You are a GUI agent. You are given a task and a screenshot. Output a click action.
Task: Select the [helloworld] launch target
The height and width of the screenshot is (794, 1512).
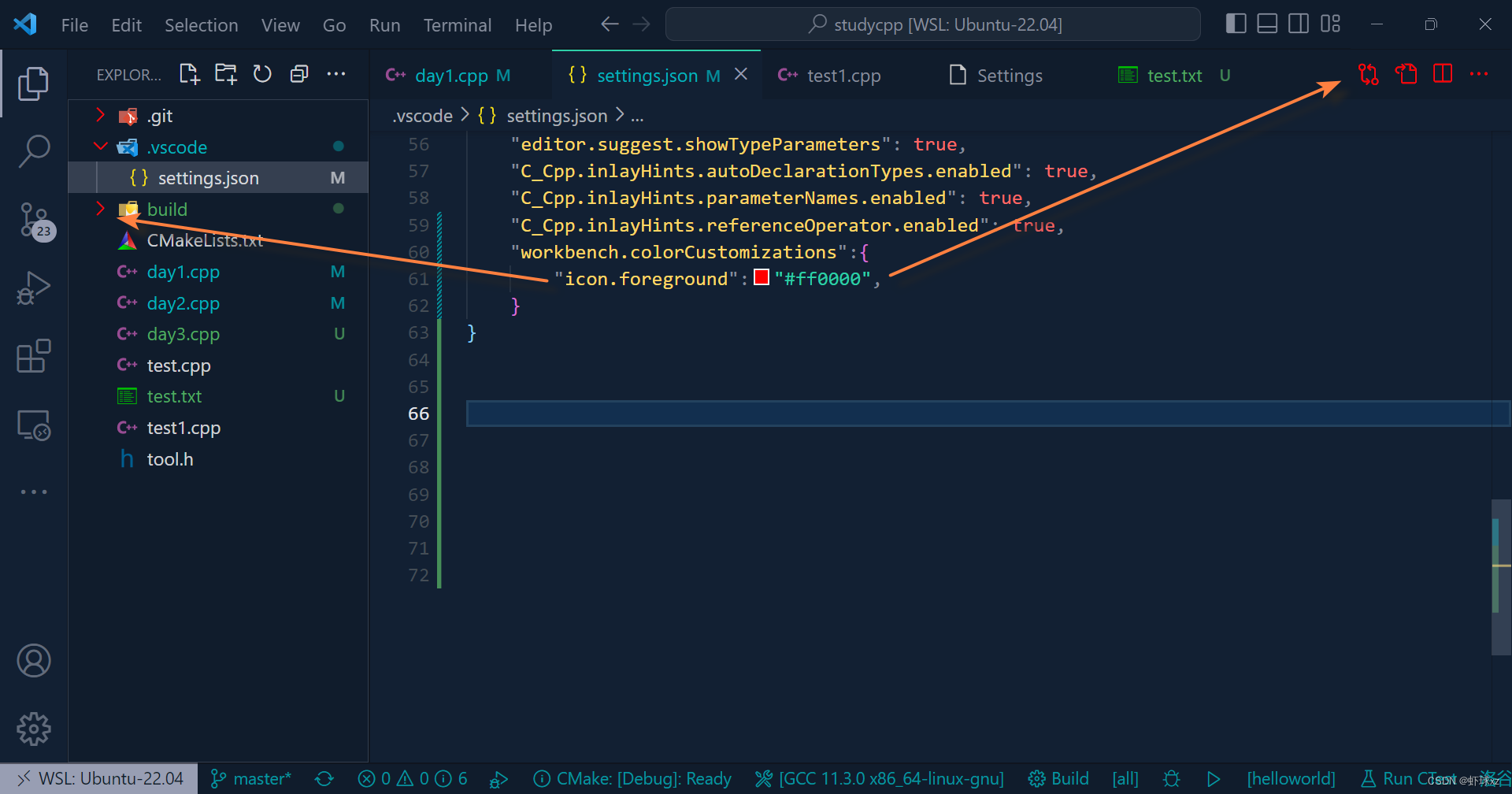tap(1291, 779)
